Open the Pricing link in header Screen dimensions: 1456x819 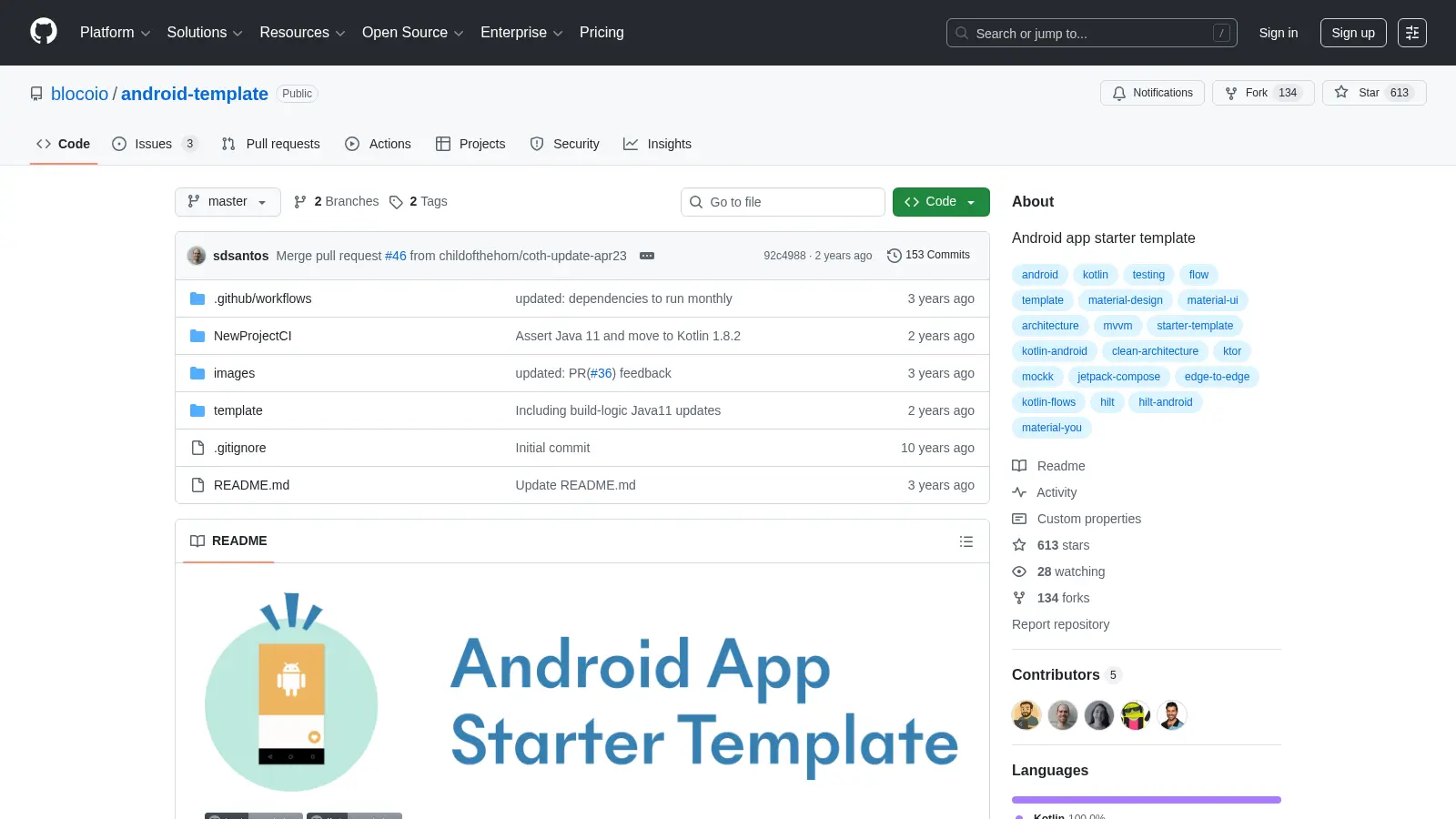click(602, 33)
